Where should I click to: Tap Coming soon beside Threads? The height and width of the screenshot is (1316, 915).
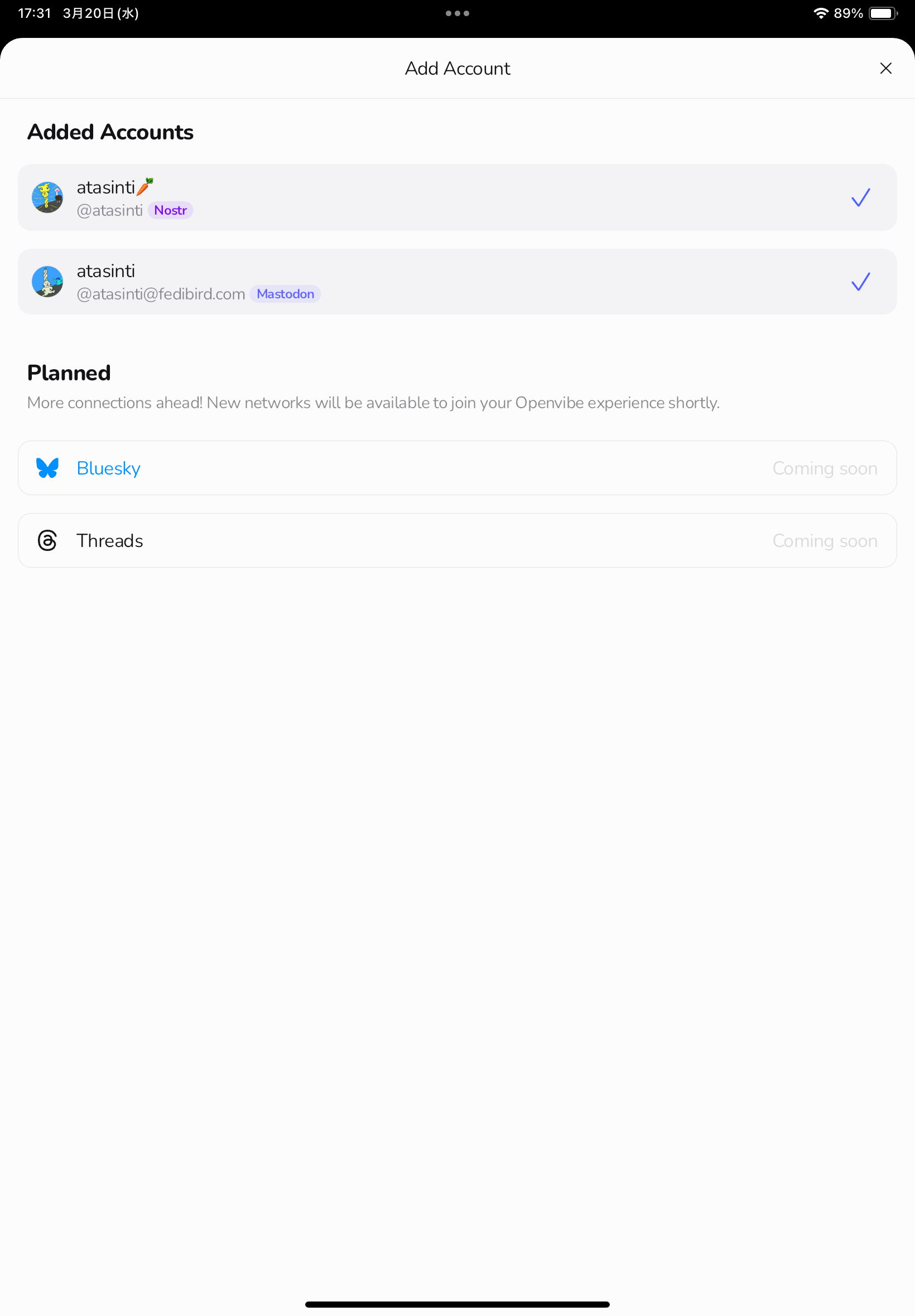(x=825, y=540)
